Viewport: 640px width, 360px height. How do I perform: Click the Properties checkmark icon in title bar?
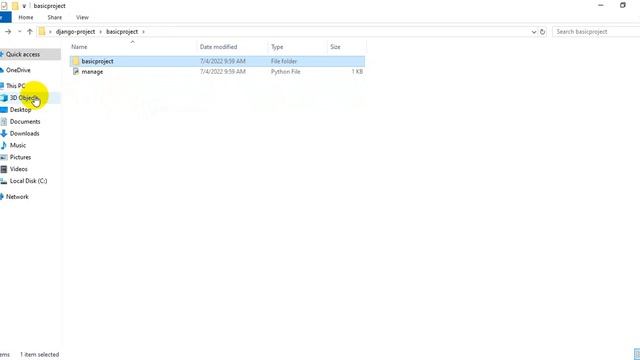(4, 6)
